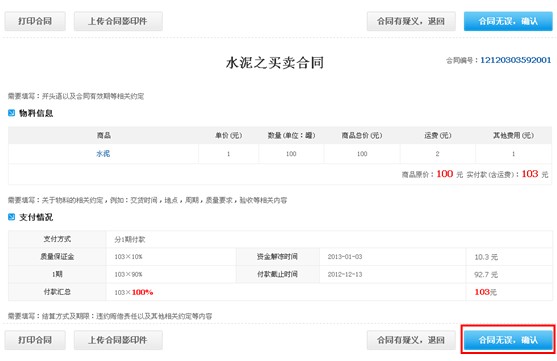This screenshot has width=557, height=361.
Task: Click the quantity cell showing 100
Action: click(x=291, y=154)
